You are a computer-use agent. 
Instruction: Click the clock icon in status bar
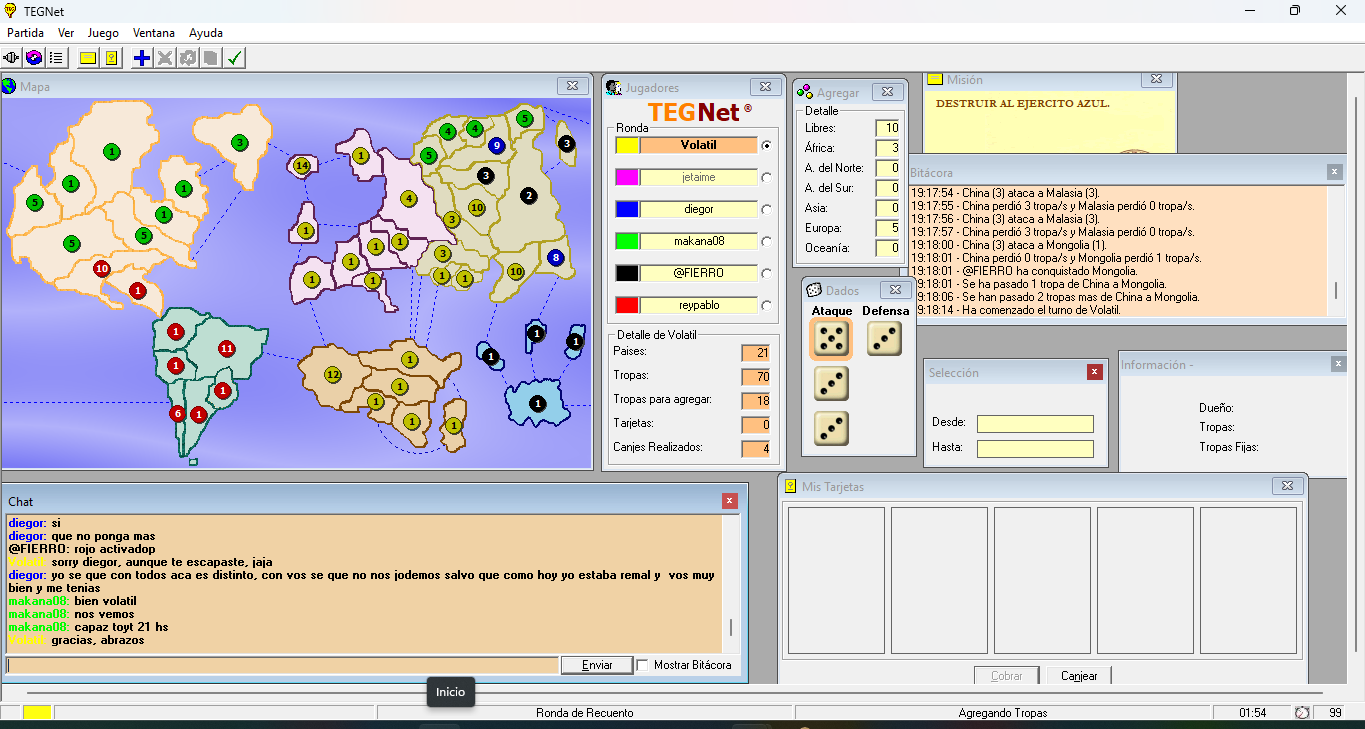click(x=1301, y=713)
